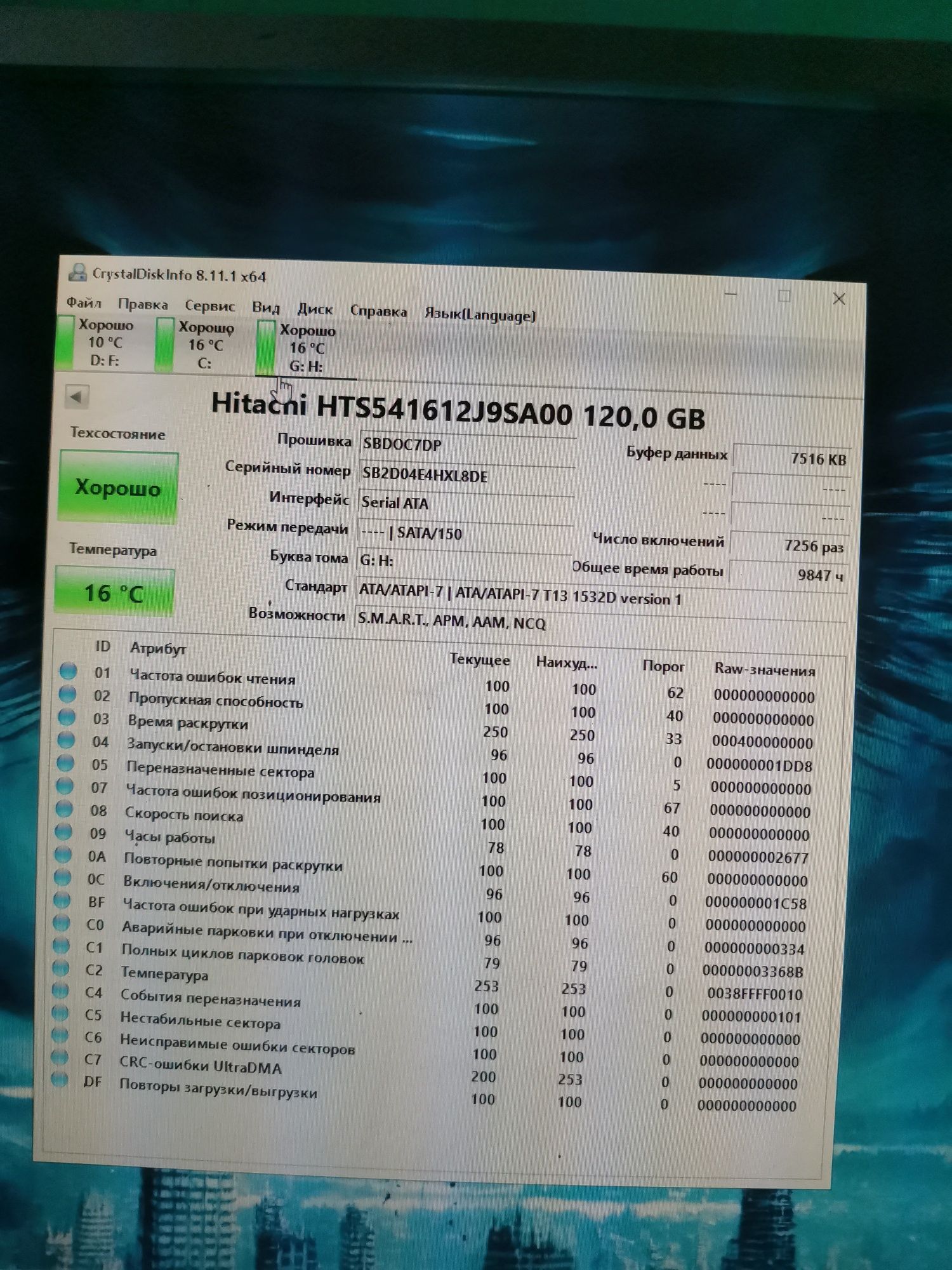
Task: Click the serial number field SB2D04E4HXL8DE
Action: click(x=467, y=476)
